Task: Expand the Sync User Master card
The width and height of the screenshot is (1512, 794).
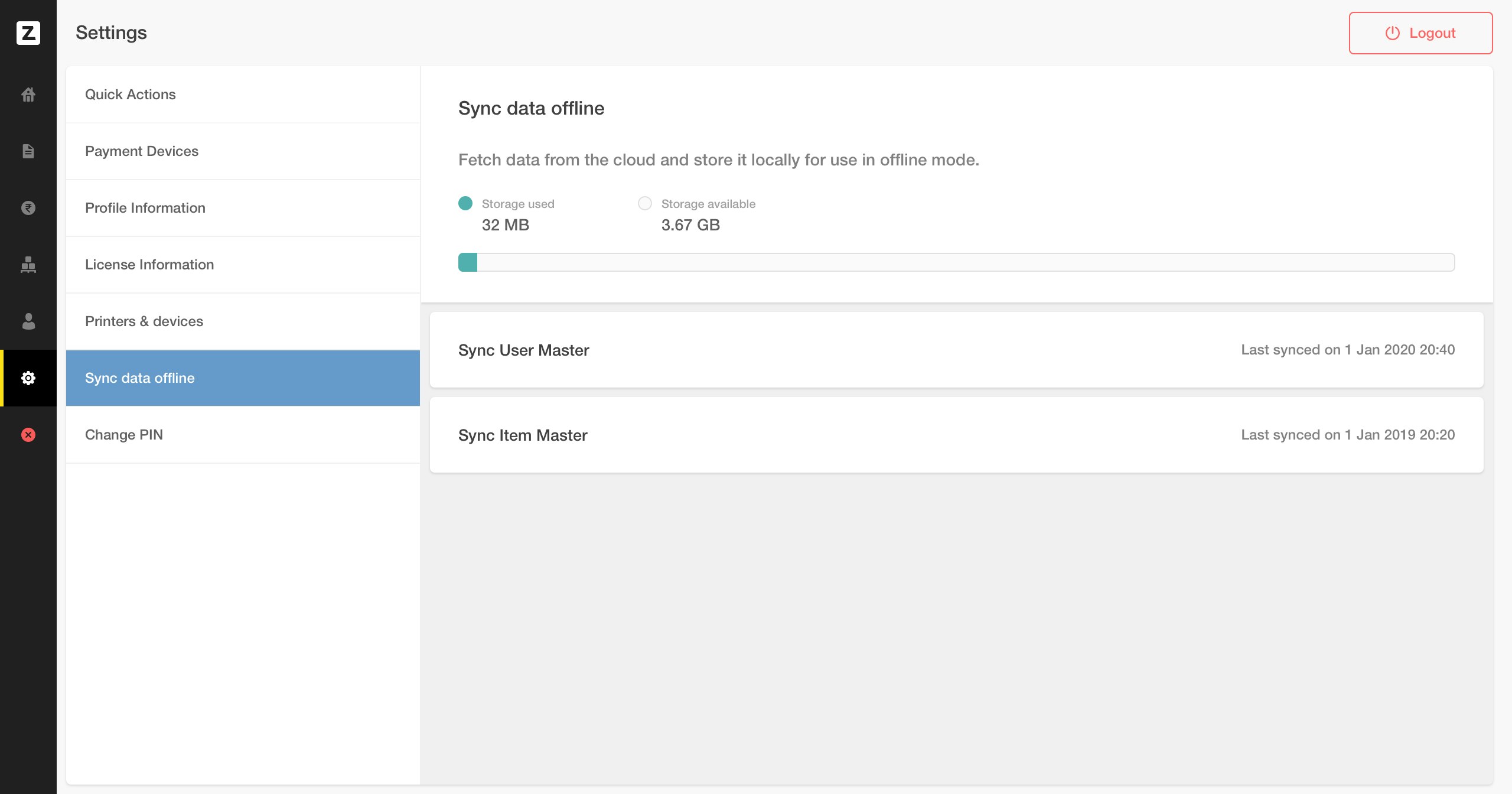Action: tap(957, 350)
